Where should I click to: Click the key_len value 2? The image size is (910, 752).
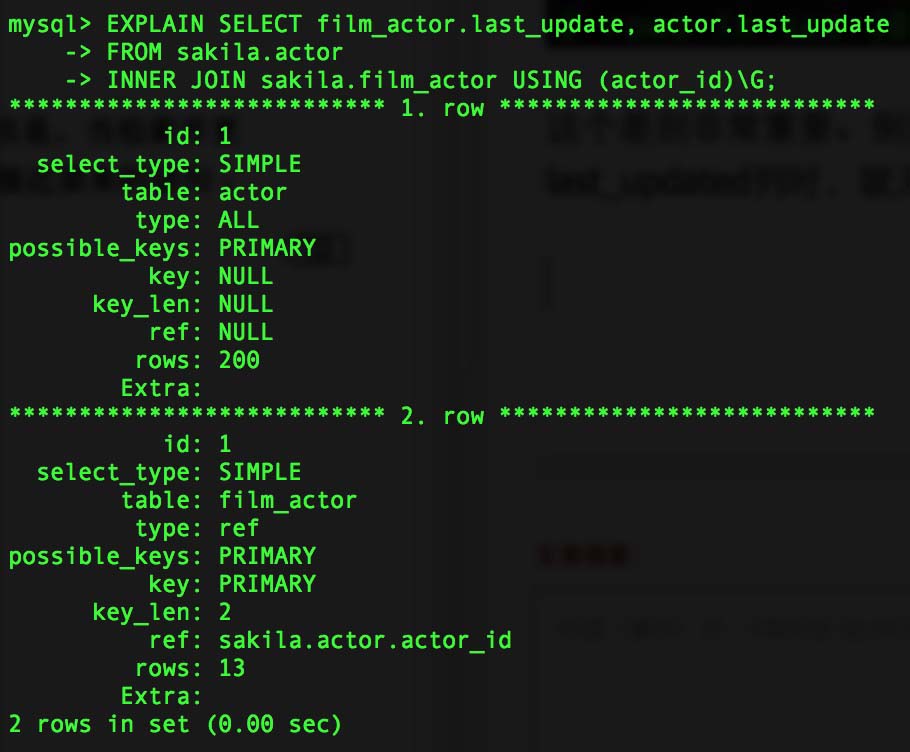pos(225,612)
